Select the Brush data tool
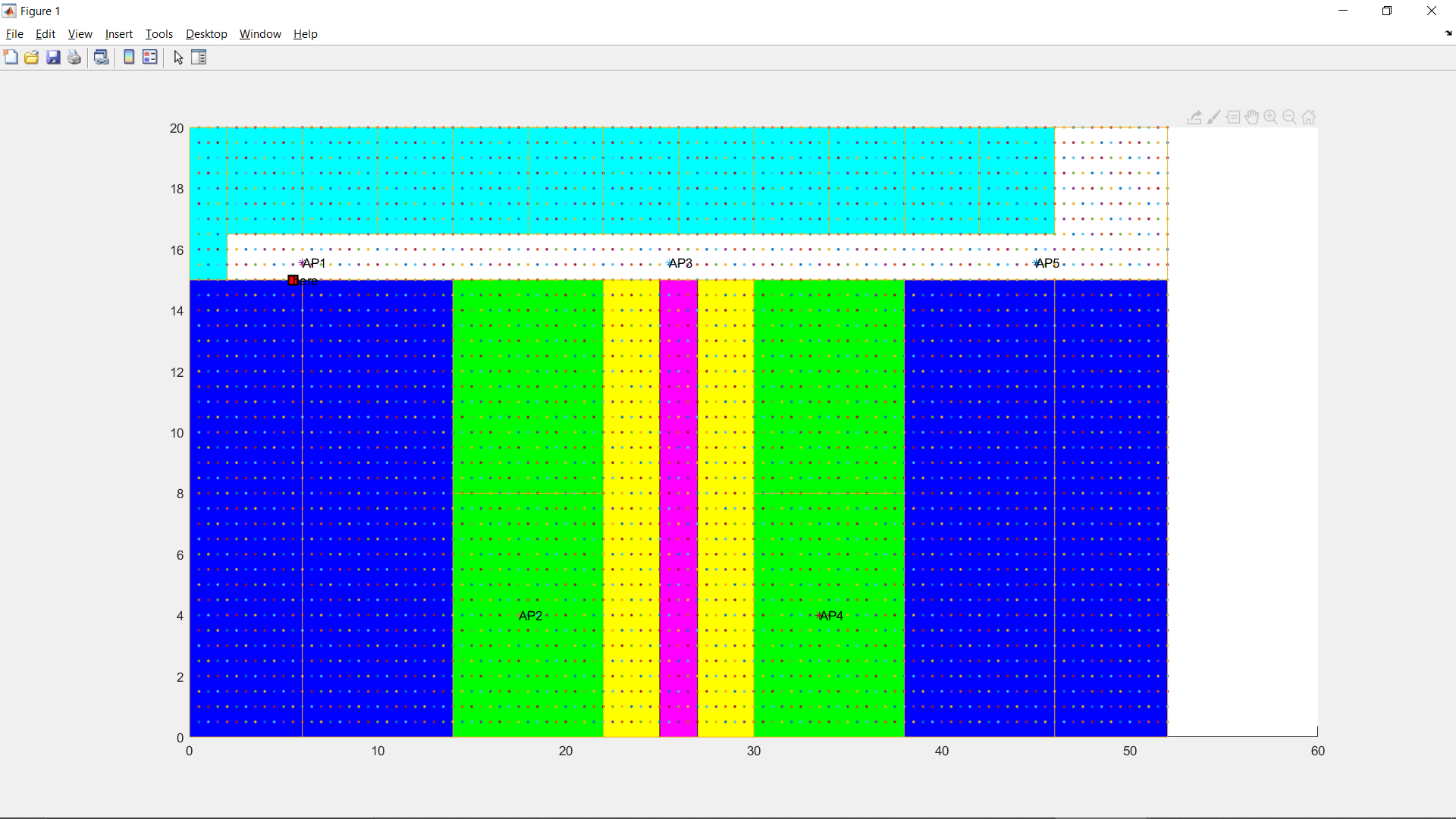Image resolution: width=1456 pixels, height=819 pixels. tap(1214, 118)
